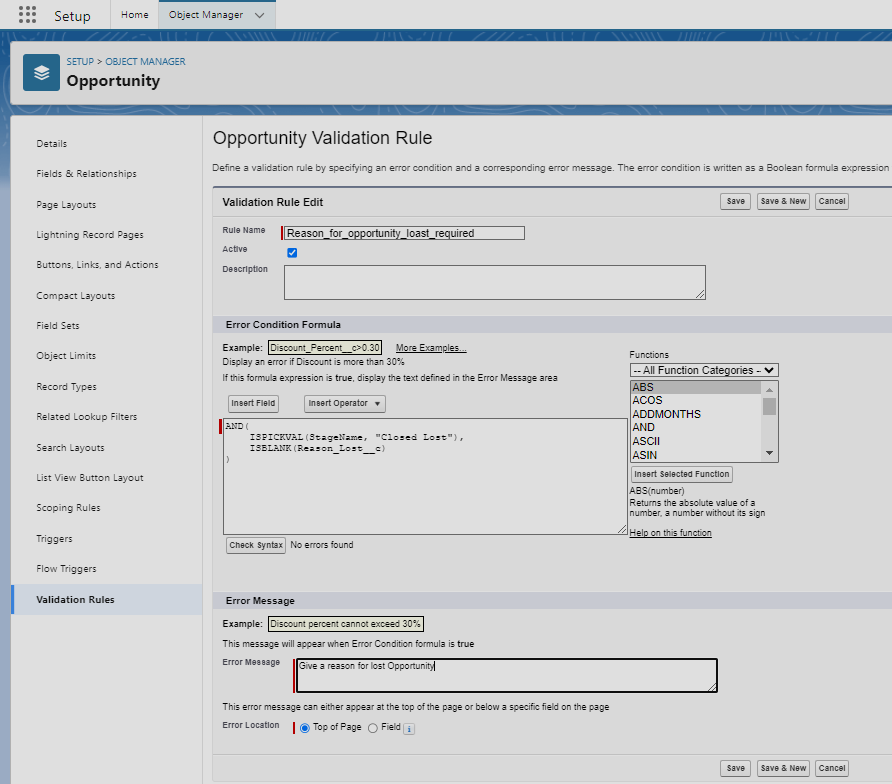
Task: Click the functions list scroll up arrow
Action: click(x=769, y=390)
